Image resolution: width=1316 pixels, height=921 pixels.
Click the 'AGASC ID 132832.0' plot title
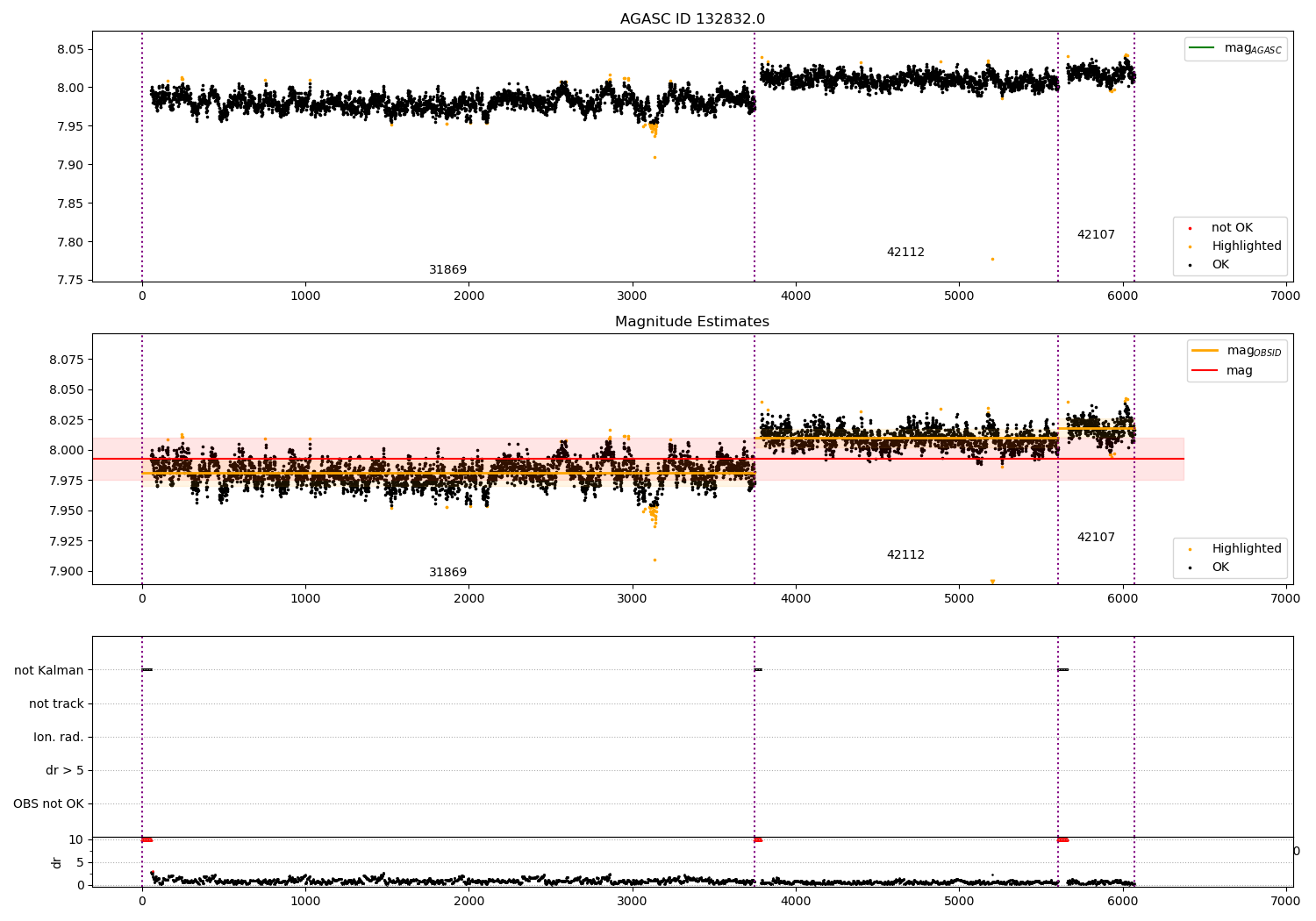pos(692,19)
